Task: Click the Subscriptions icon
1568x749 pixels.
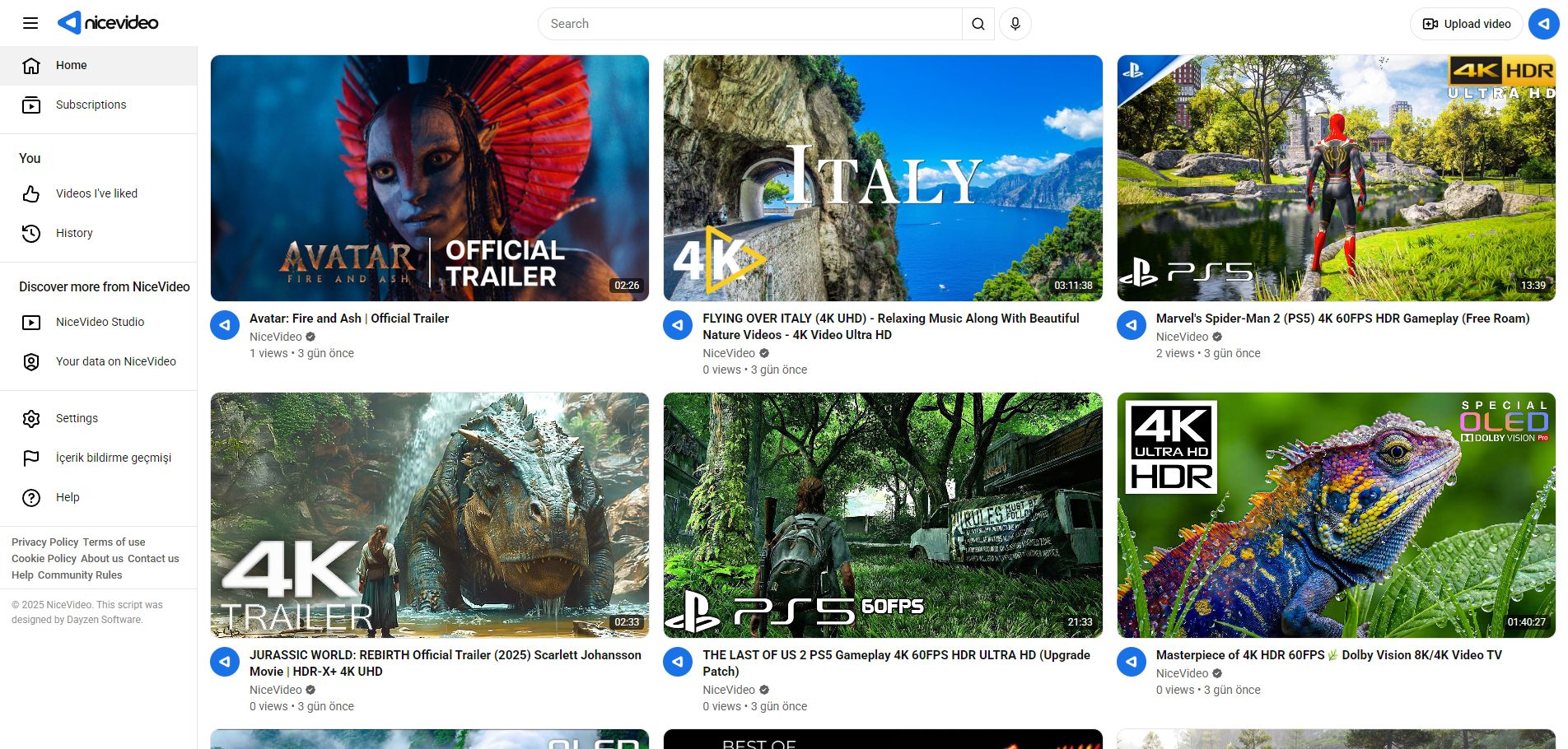Action: [x=31, y=105]
